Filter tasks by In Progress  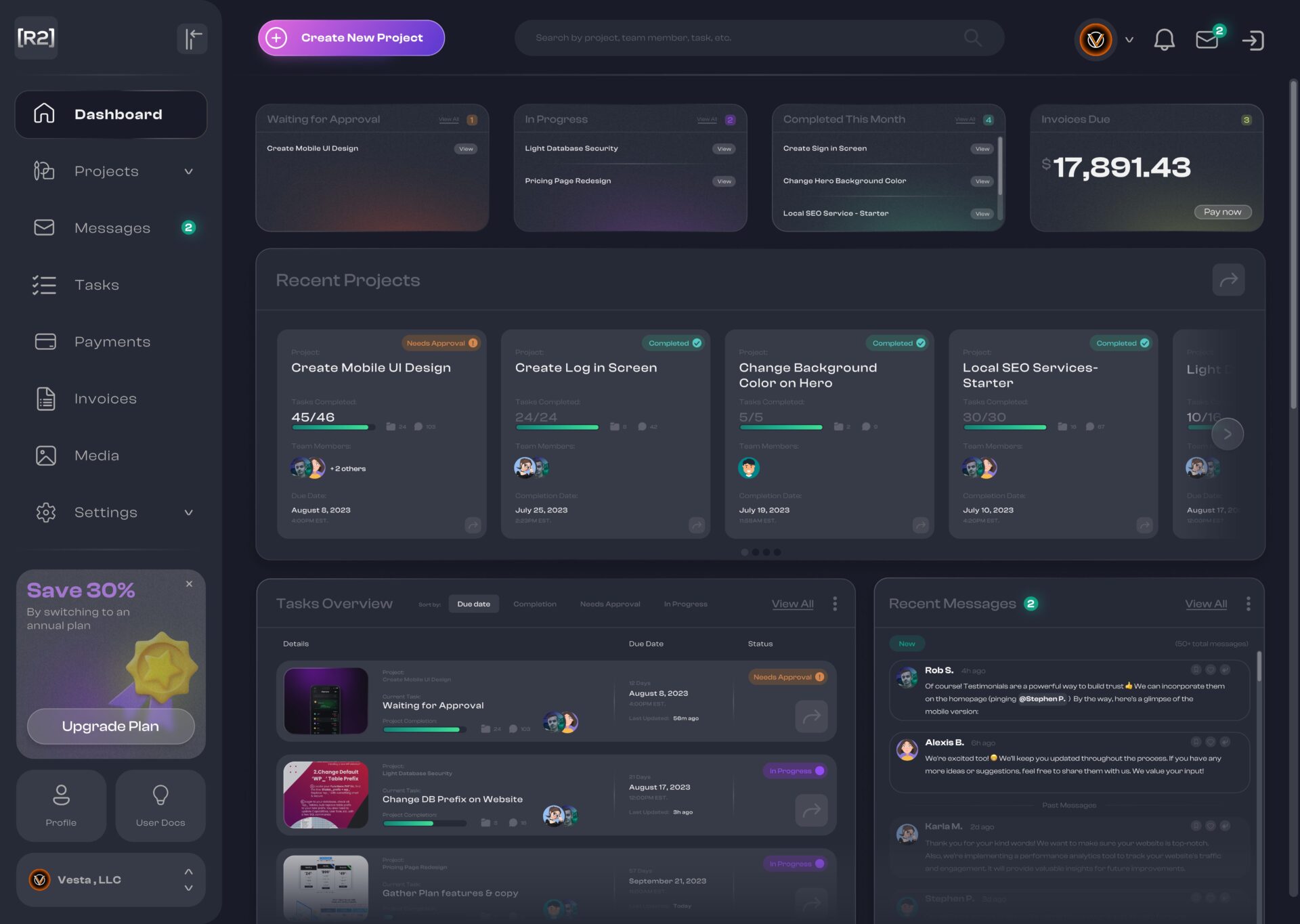coord(685,604)
